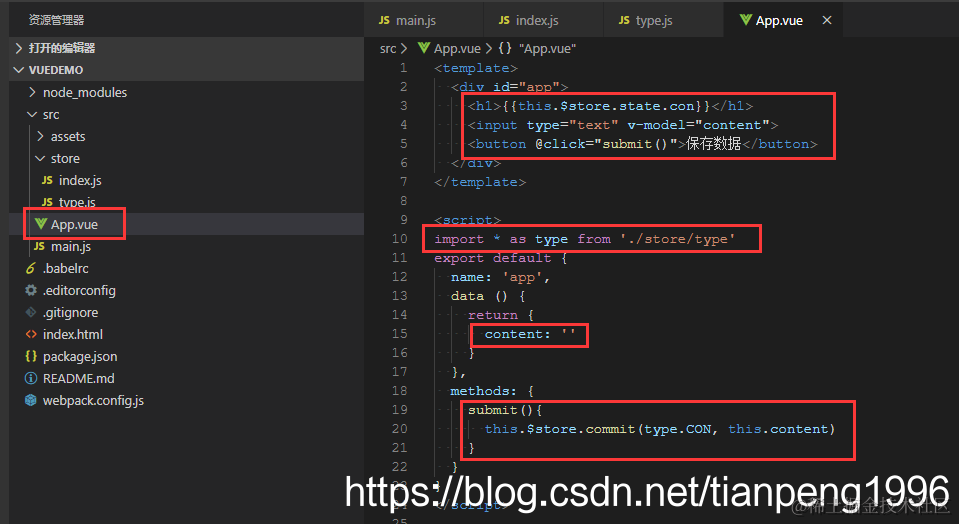Click the name: 'app' line

[501, 277]
